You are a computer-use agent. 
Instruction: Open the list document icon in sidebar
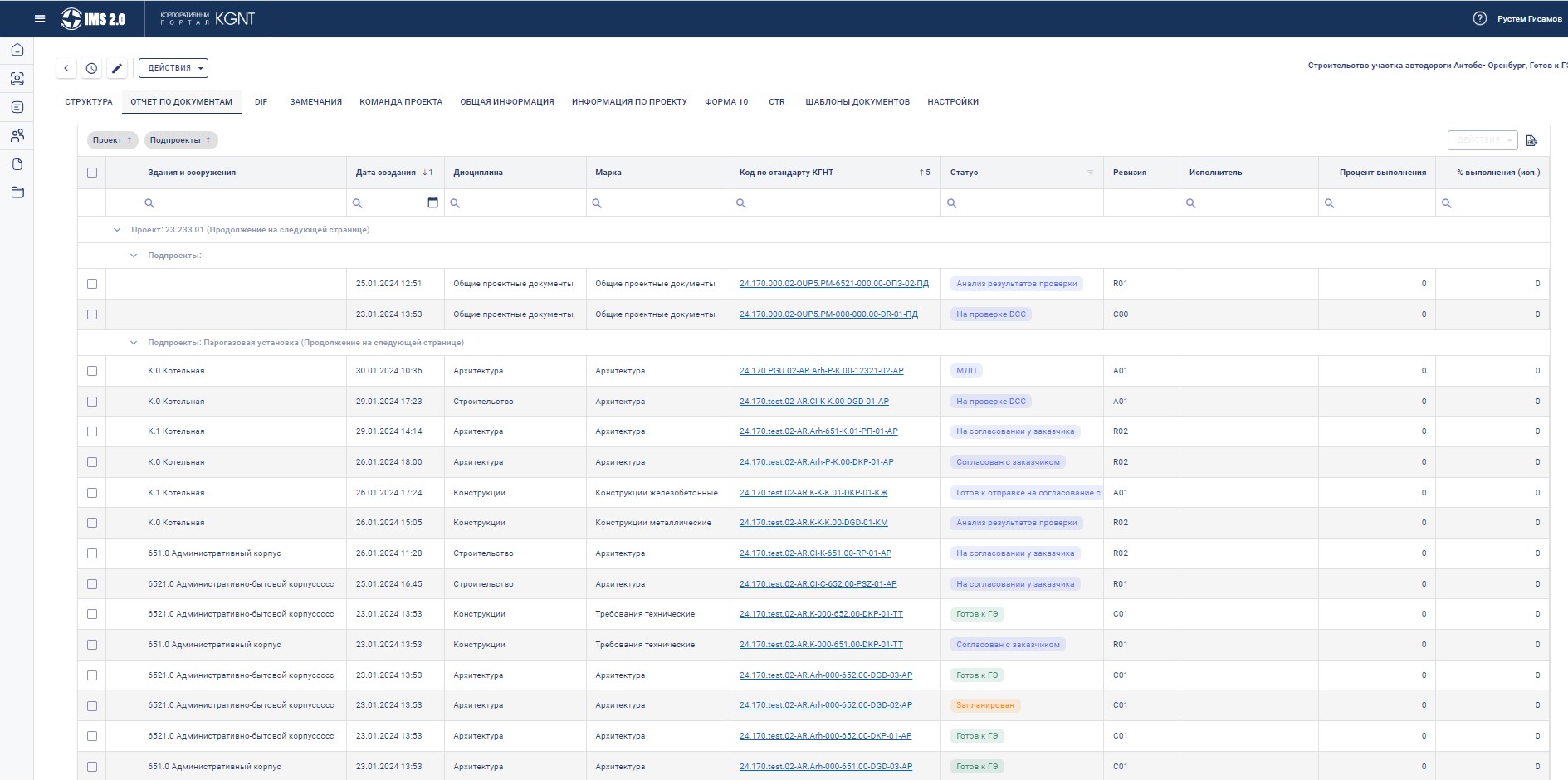[x=17, y=107]
